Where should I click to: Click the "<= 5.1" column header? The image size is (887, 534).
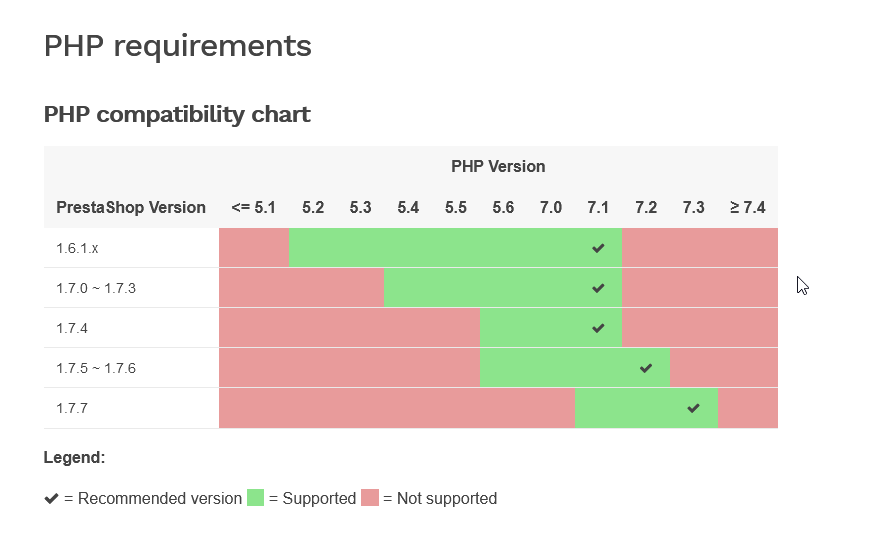pyautogui.click(x=253, y=208)
